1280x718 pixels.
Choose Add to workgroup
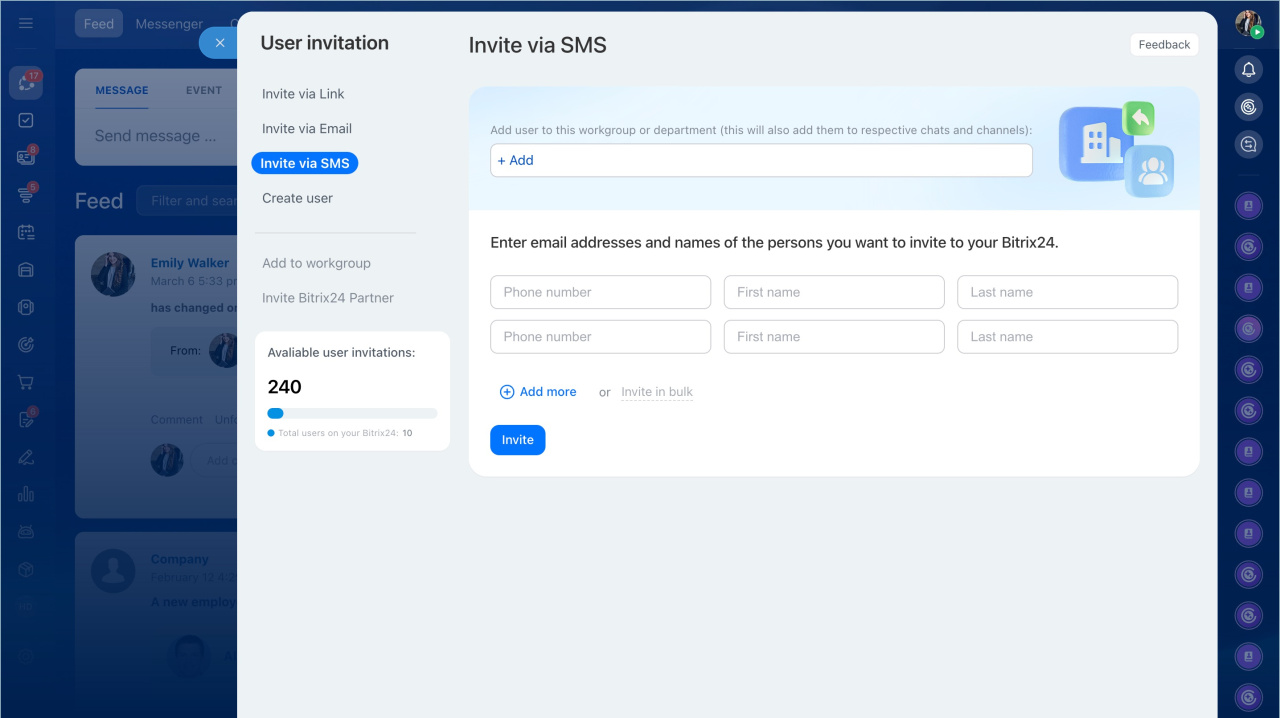point(316,263)
